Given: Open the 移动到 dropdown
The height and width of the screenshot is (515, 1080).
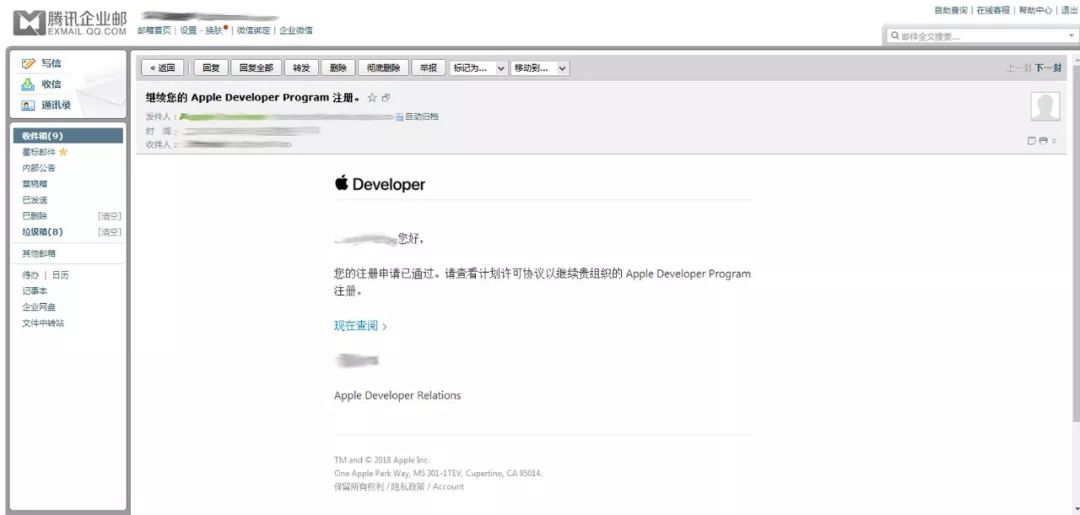Looking at the screenshot, I should (x=539, y=68).
